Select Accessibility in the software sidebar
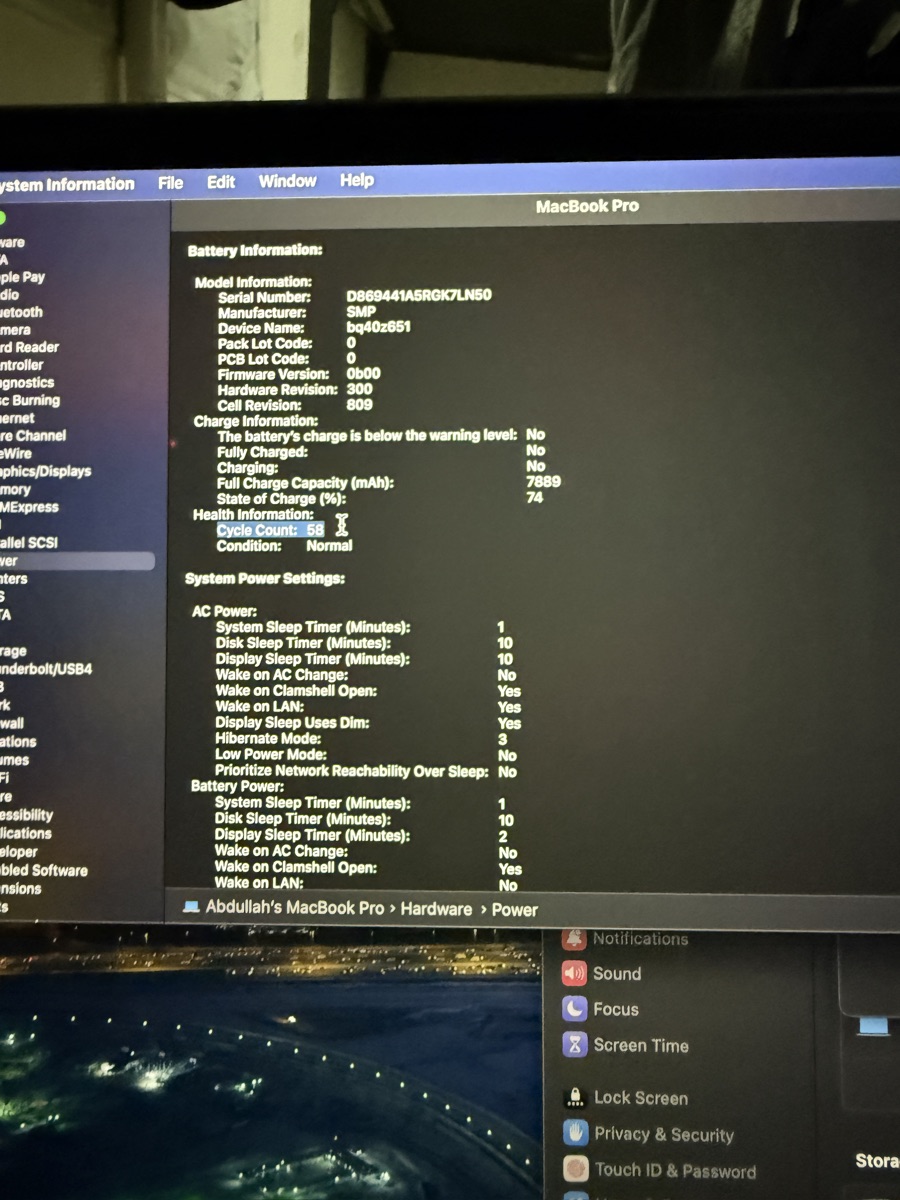This screenshot has width=900, height=1200. [26, 815]
